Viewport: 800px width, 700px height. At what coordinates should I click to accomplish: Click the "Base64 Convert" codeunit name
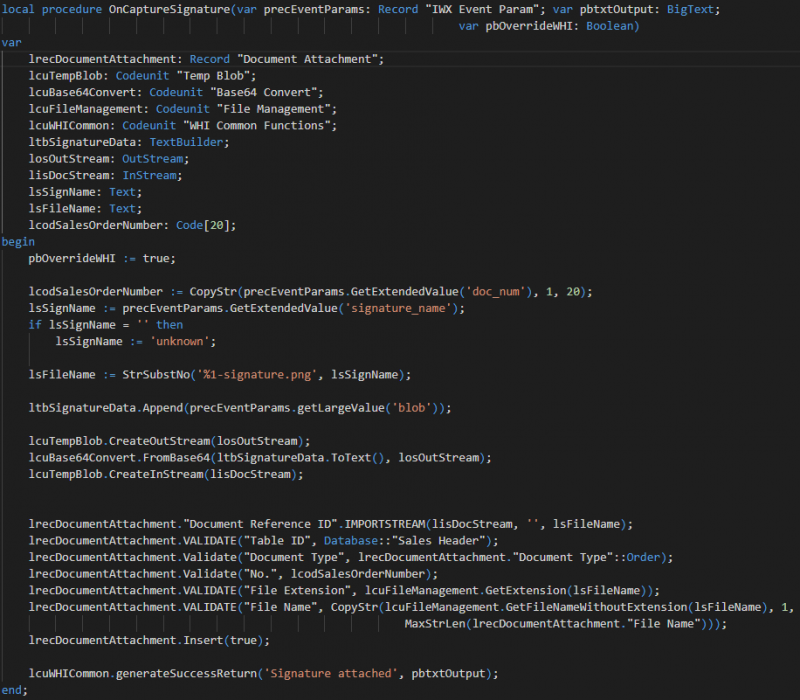[x=263, y=92]
